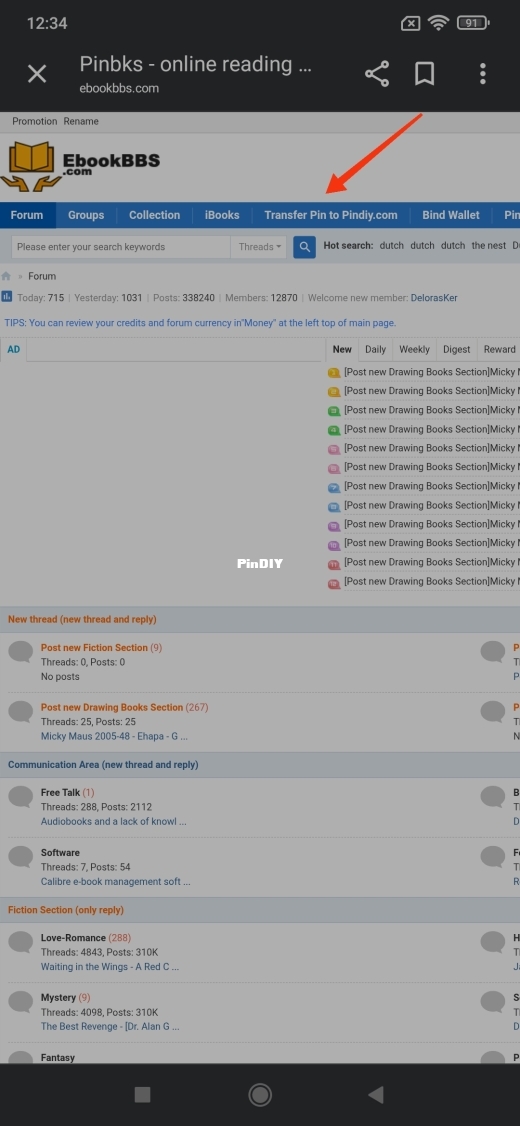Tap the Android back navigation triangle
The height and width of the screenshot is (1126, 520).
(375, 1094)
